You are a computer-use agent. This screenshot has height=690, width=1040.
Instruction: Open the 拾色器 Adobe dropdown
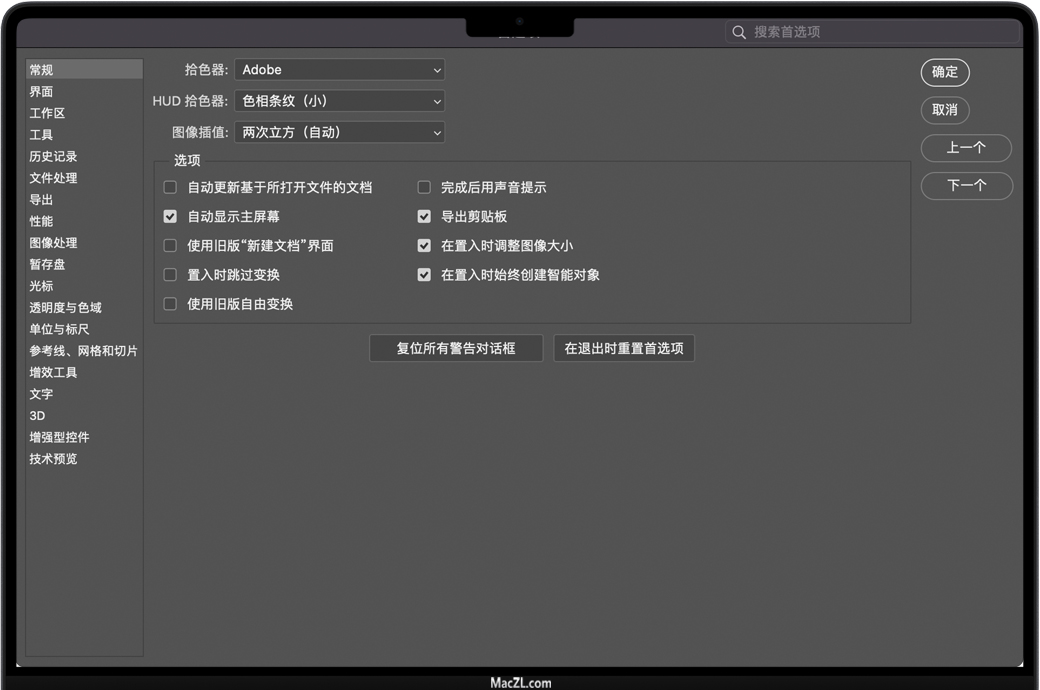[x=339, y=70]
